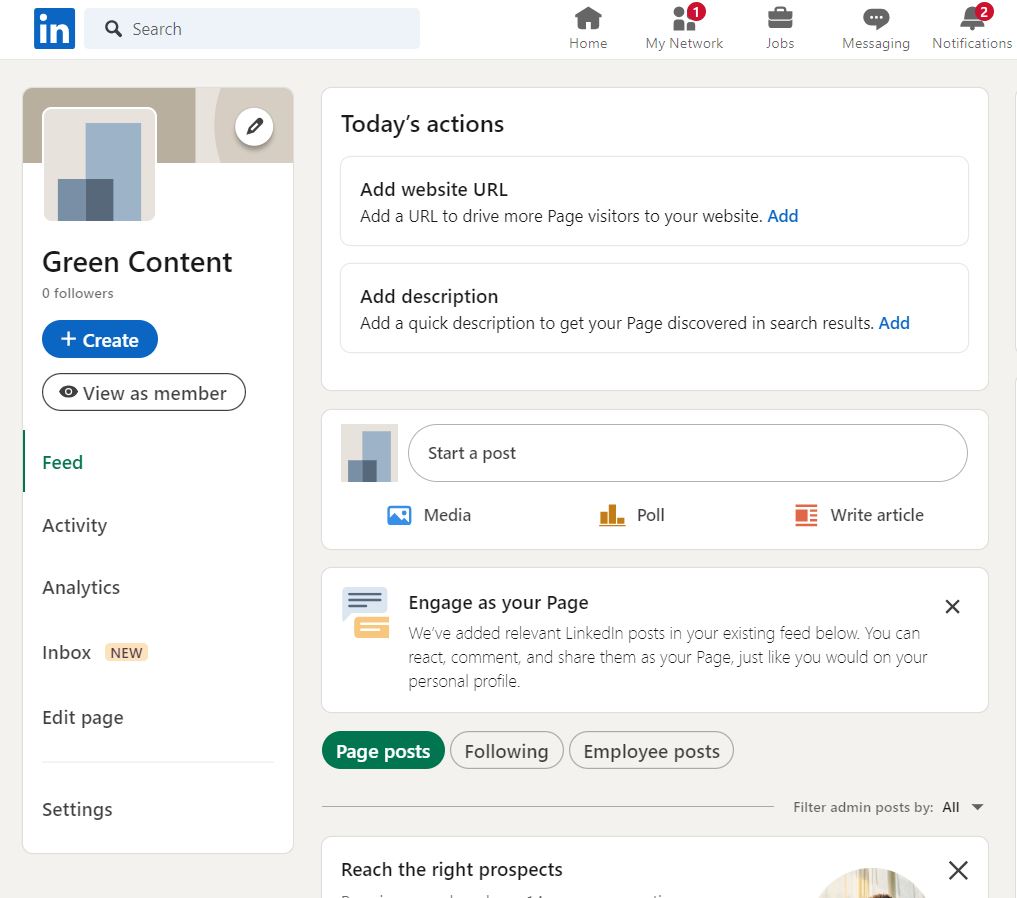Open Edit page in sidebar
Screen dimensions: 1017x898
pyautogui.click(x=83, y=718)
